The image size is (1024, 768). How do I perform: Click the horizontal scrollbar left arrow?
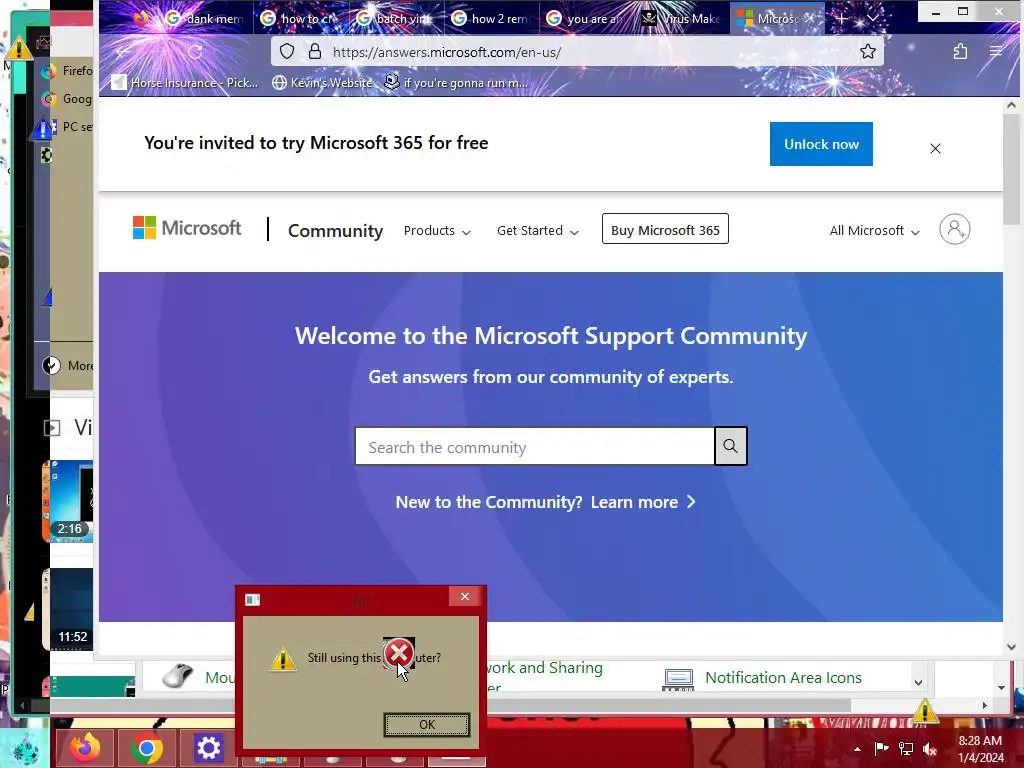click(22, 705)
